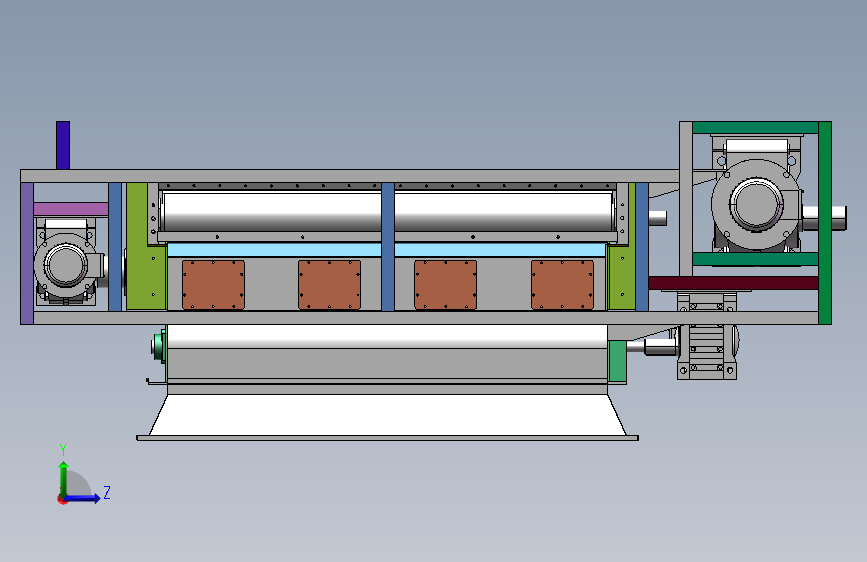The image size is (867, 562).
Task: Select the lower right gearbox below the frame
Action: [x=707, y=336]
